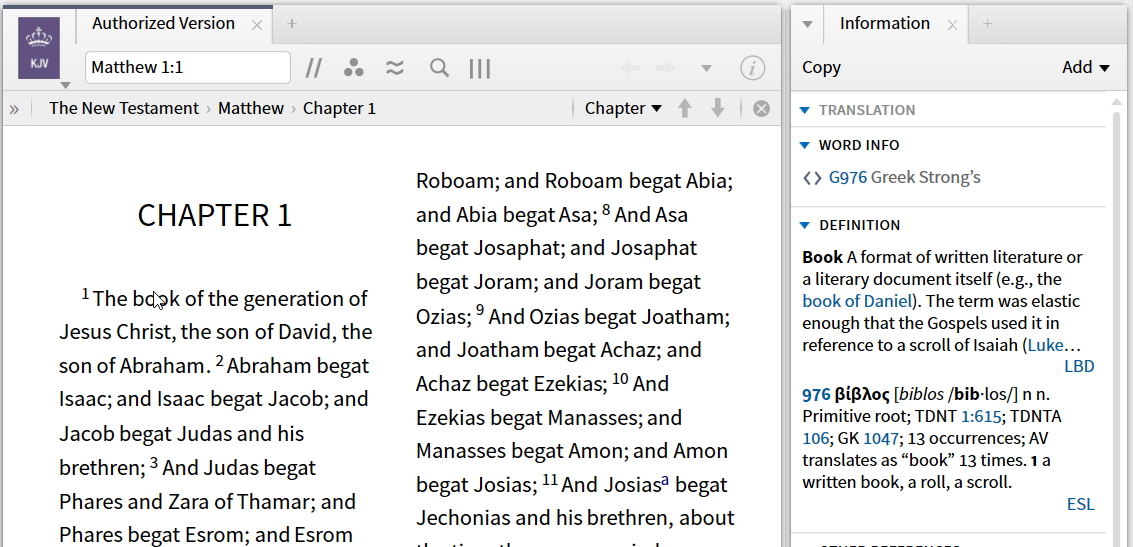This screenshot has width=1133, height=547.
Task: Close the navigation bar with the X icon
Action: coord(761,109)
